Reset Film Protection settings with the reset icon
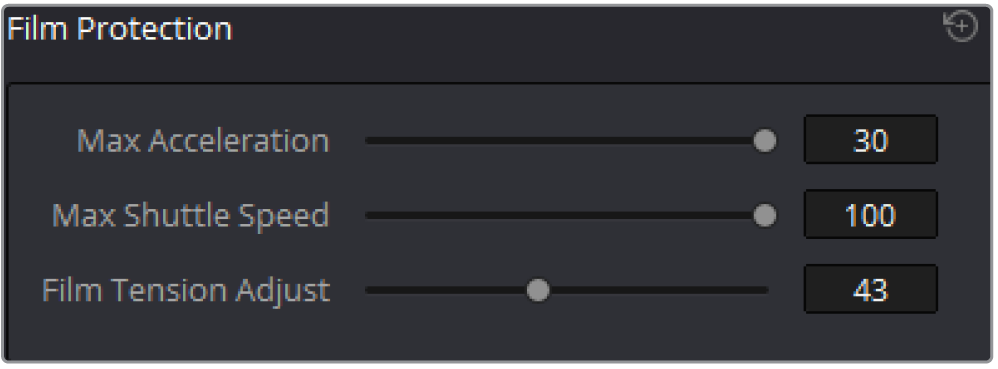This screenshot has height=369, width=998. (x=960, y=28)
